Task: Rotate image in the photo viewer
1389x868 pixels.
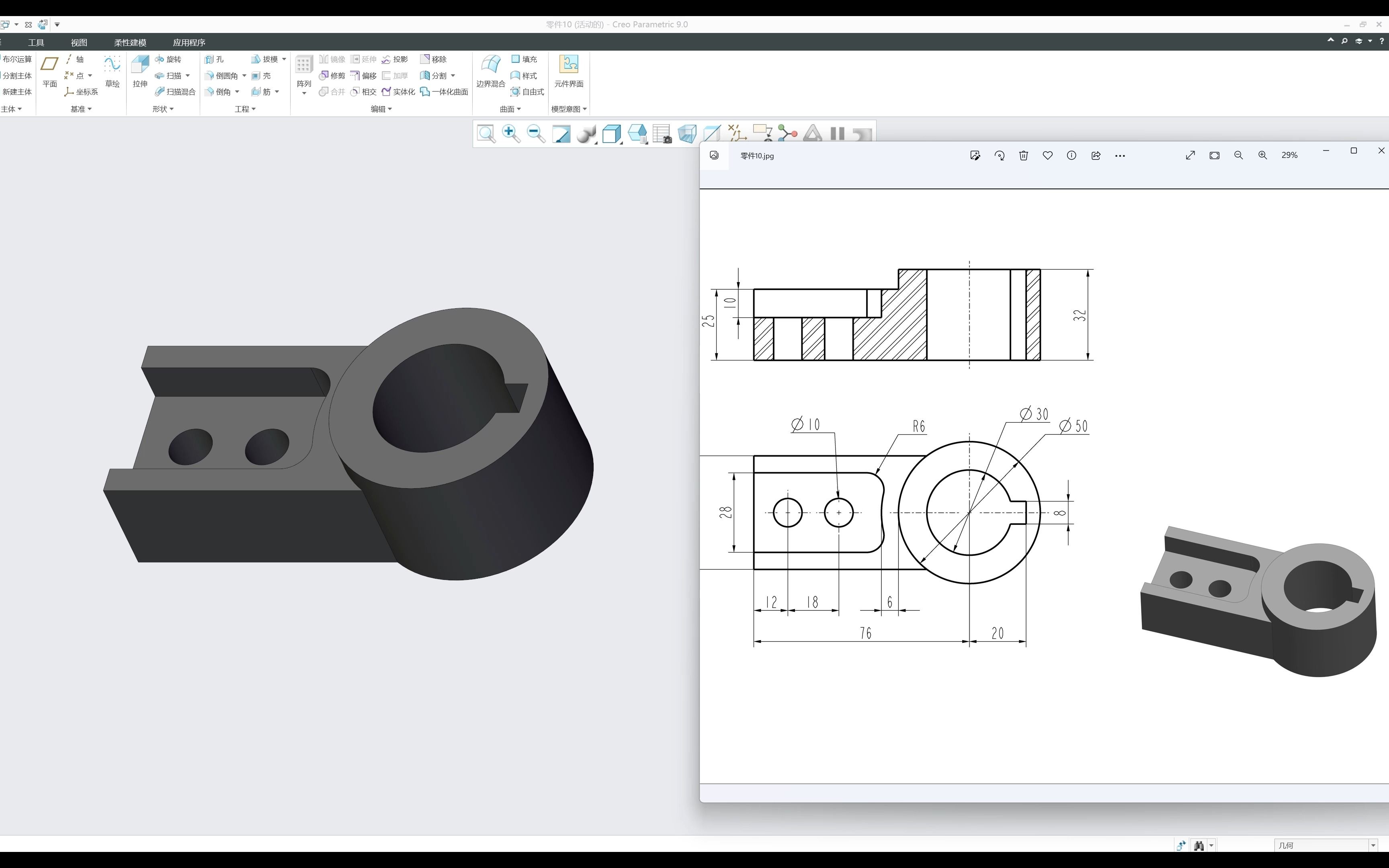Action: click(x=999, y=156)
